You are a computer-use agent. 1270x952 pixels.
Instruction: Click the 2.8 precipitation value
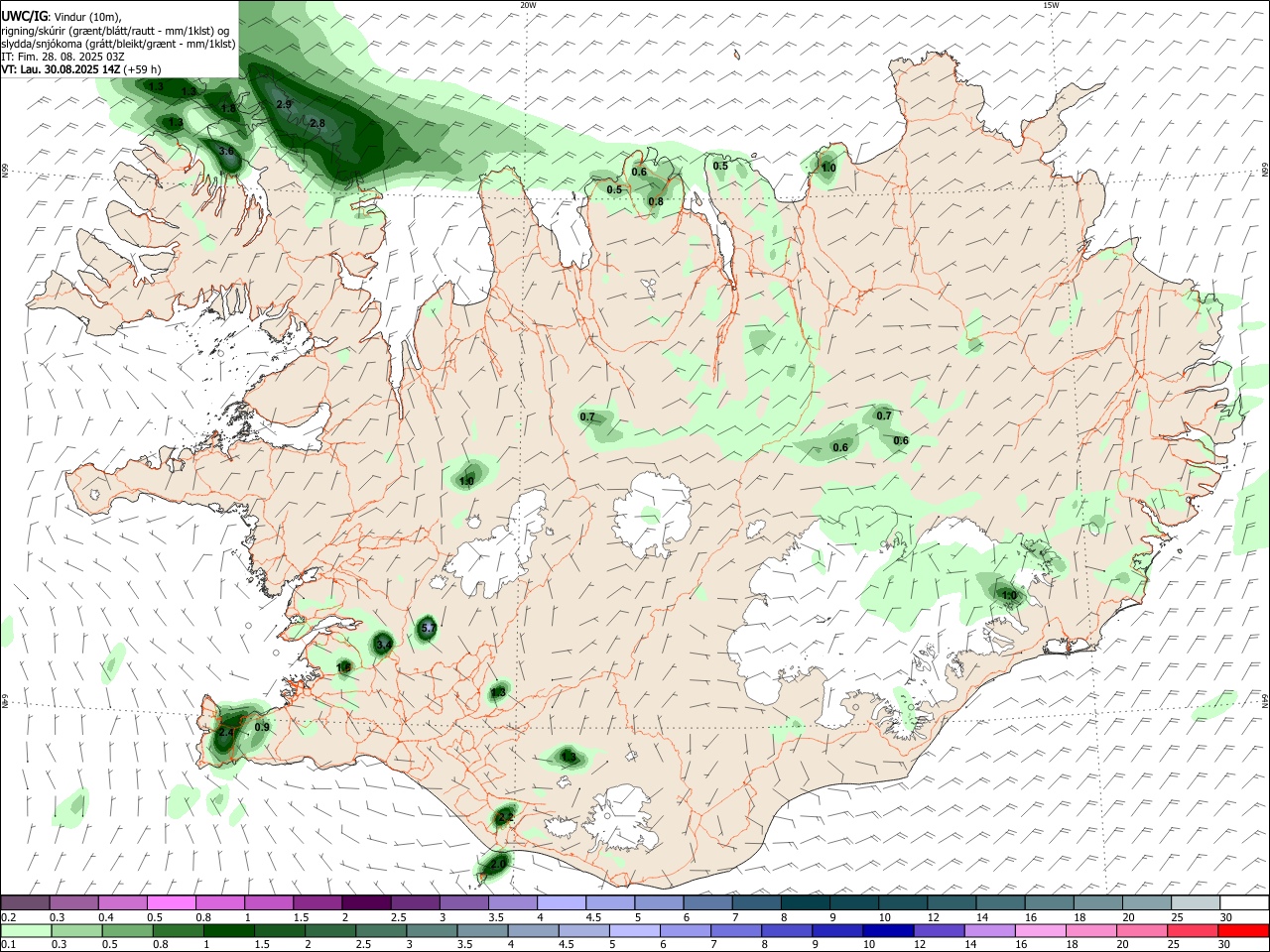pyautogui.click(x=317, y=123)
